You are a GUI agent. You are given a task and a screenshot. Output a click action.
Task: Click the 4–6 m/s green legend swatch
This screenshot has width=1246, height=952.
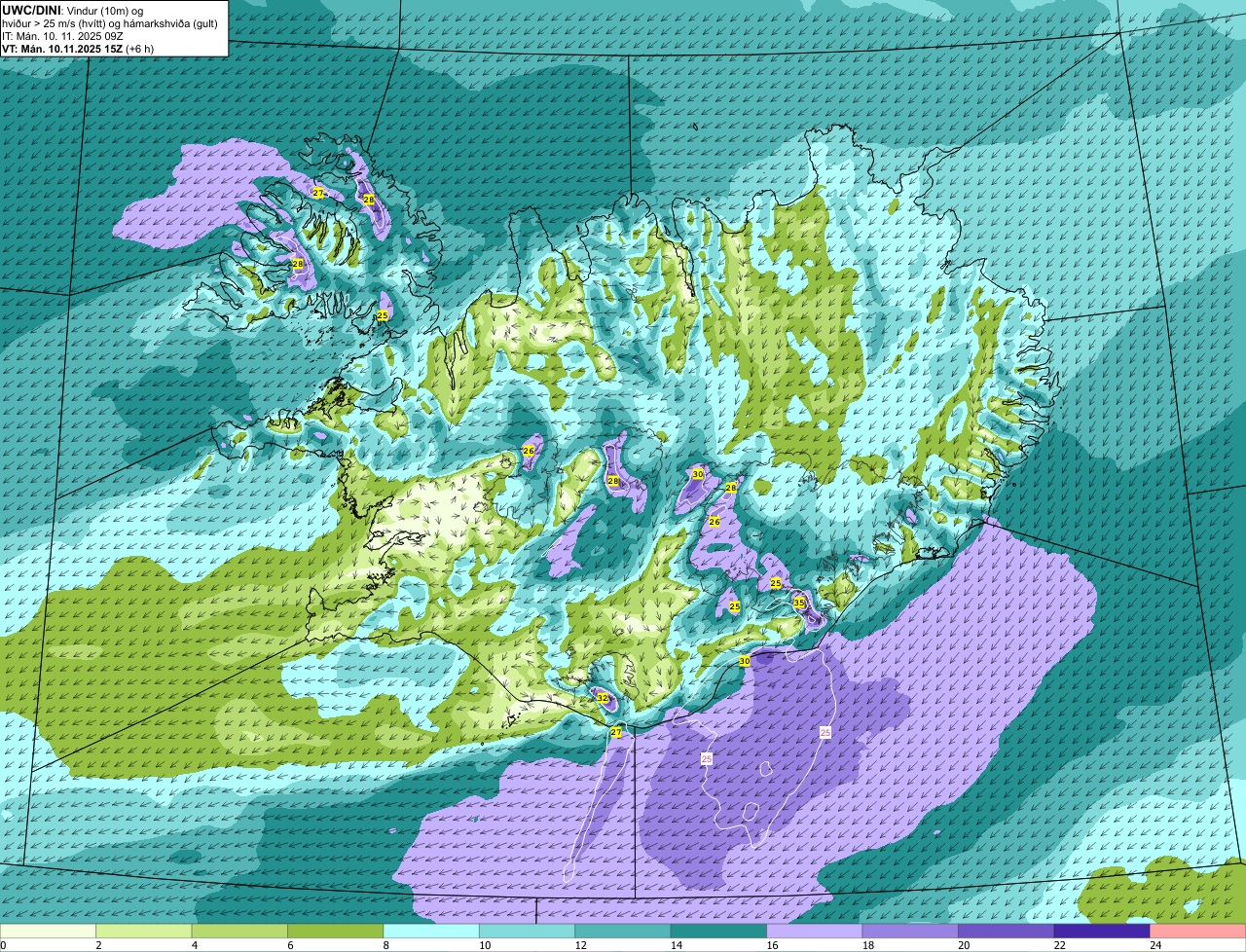click(x=240, y=931)
